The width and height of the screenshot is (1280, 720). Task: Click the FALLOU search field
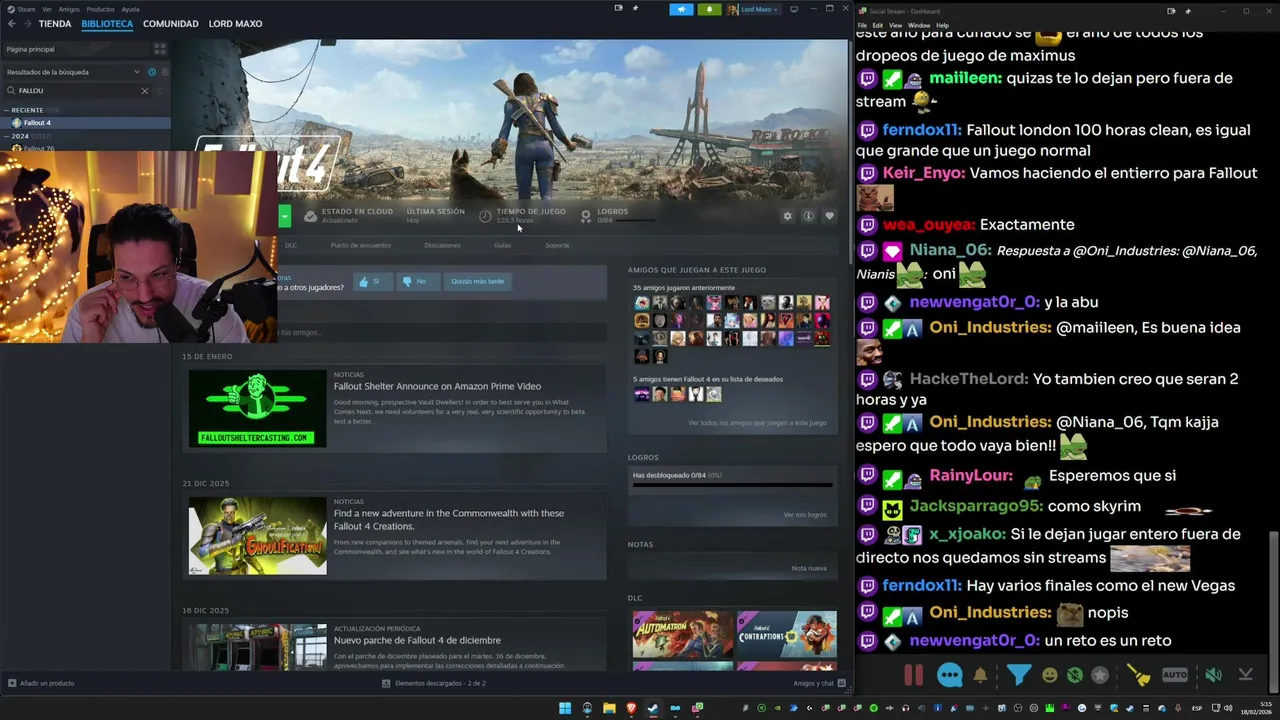click(75, 91)
